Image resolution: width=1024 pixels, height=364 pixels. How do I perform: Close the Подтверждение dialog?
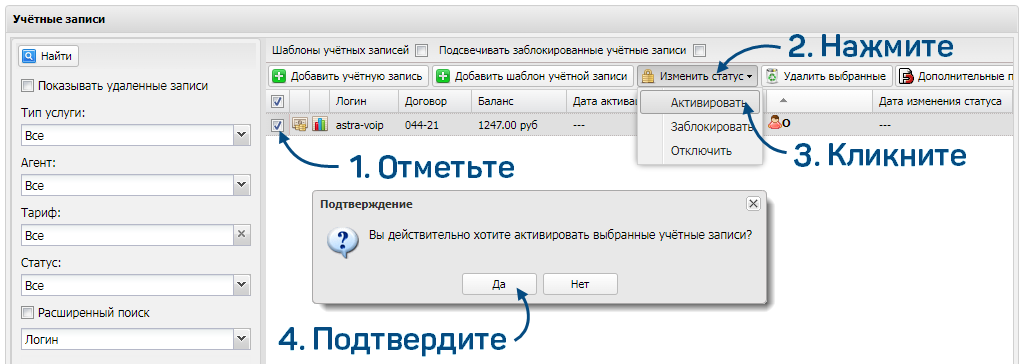pyautogui.click(x=753, y=204)
